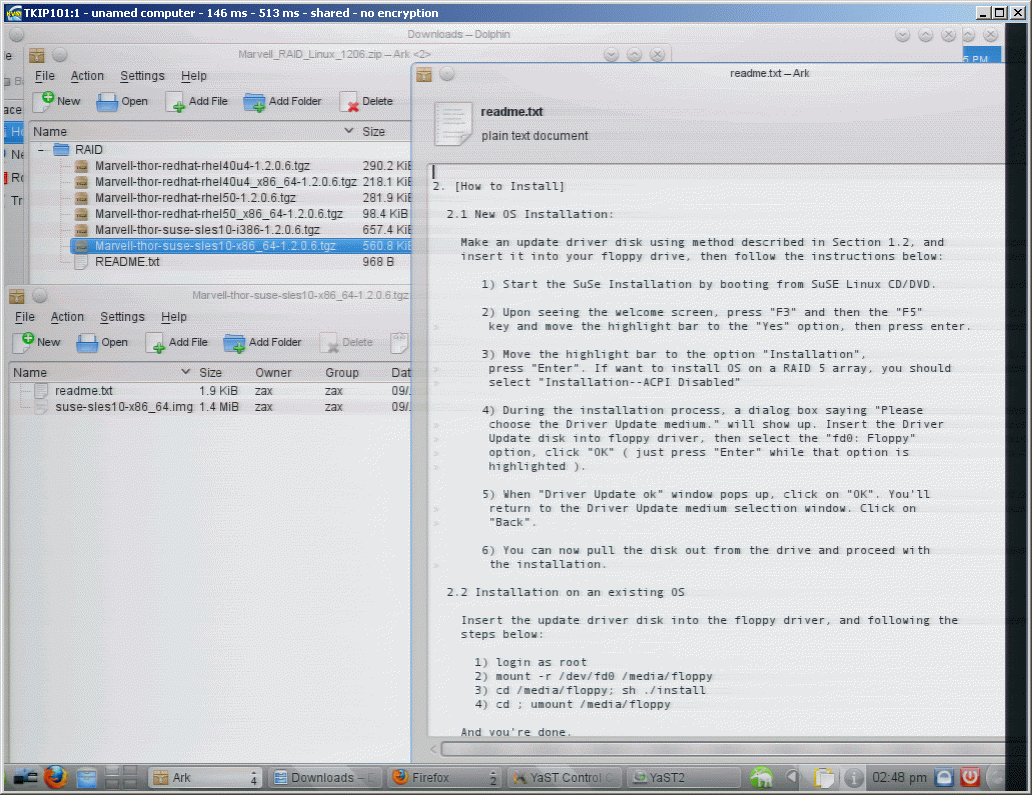
Task: Collapse the RAID folder tree node
Action: (41, 150)
